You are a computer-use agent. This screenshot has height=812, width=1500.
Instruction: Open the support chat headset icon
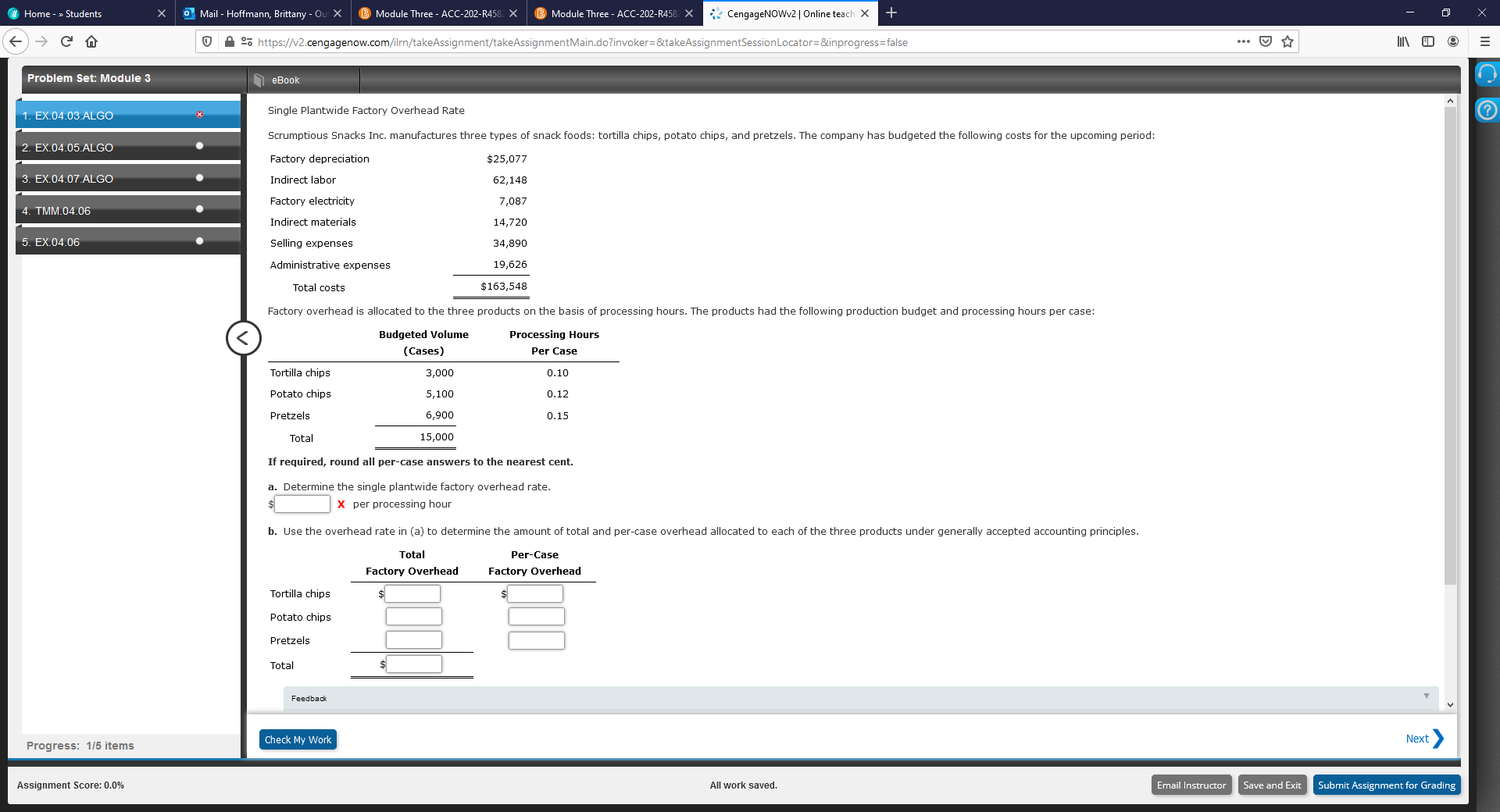(1487, 74)
